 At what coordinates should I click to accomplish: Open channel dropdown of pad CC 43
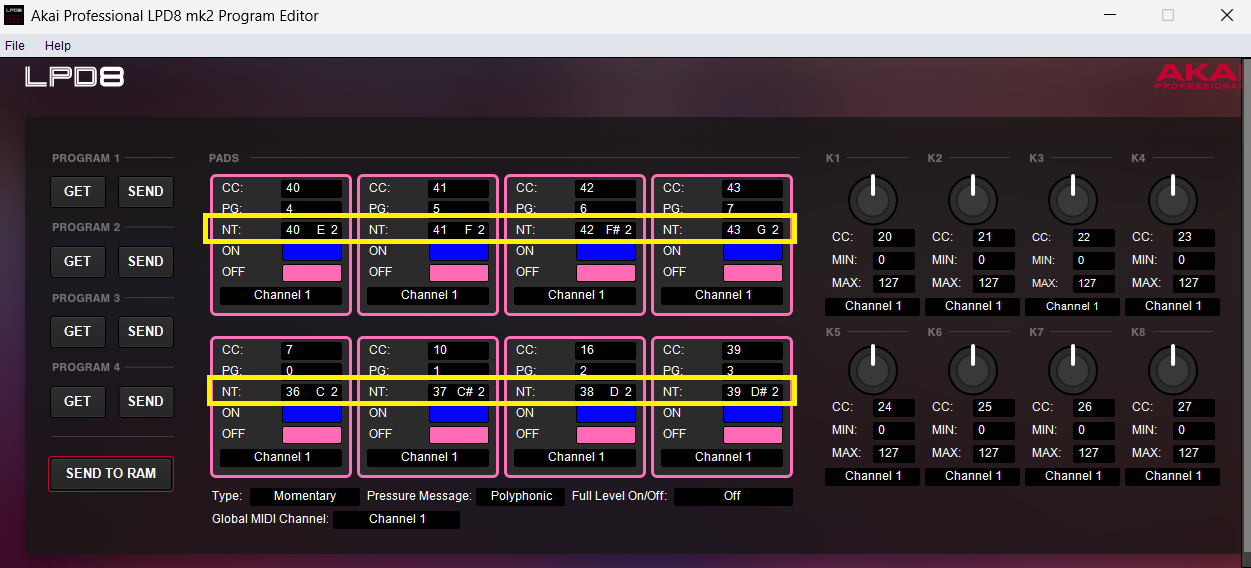(x=722, y=295)
